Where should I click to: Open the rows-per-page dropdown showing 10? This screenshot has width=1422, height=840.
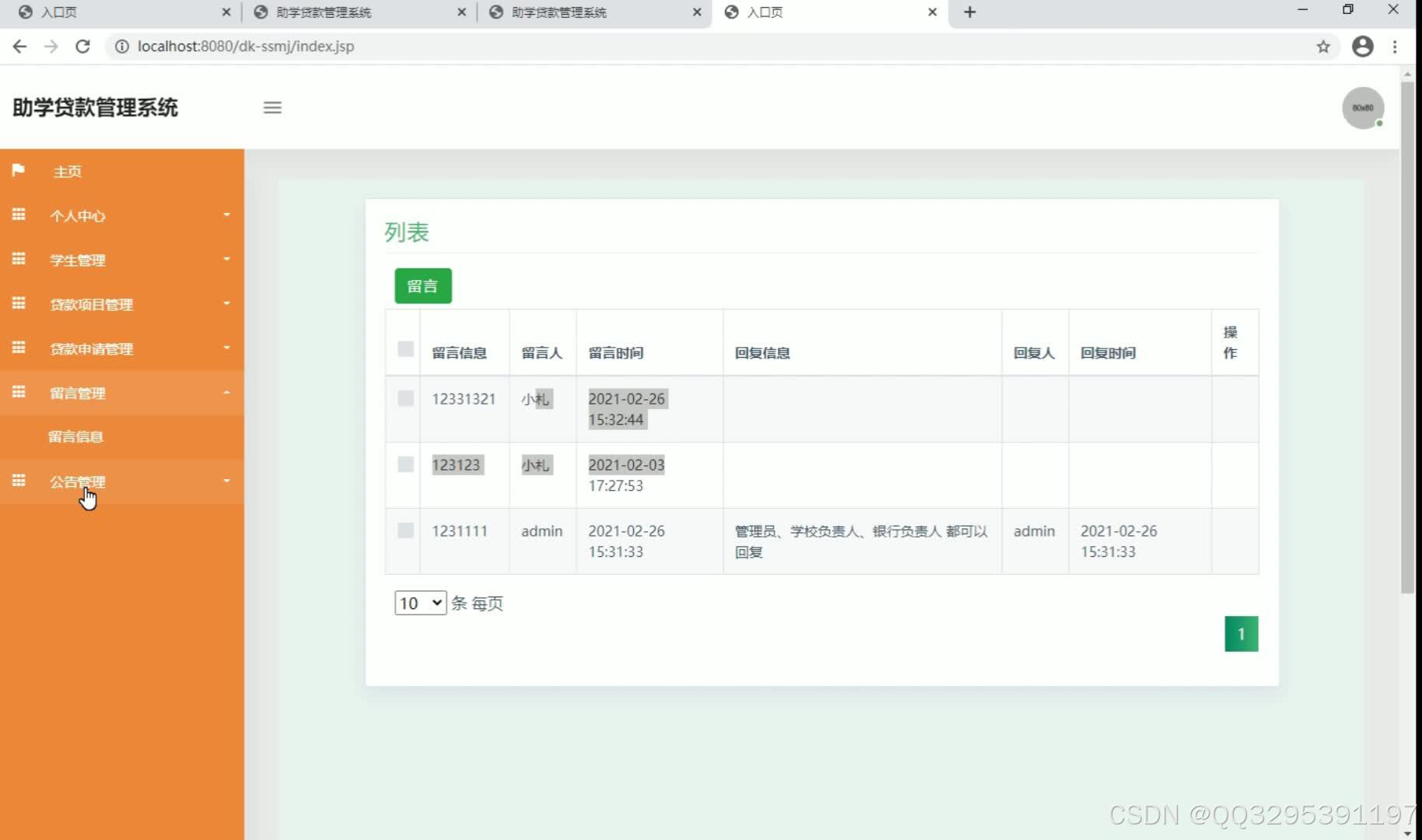pos(420,603)
